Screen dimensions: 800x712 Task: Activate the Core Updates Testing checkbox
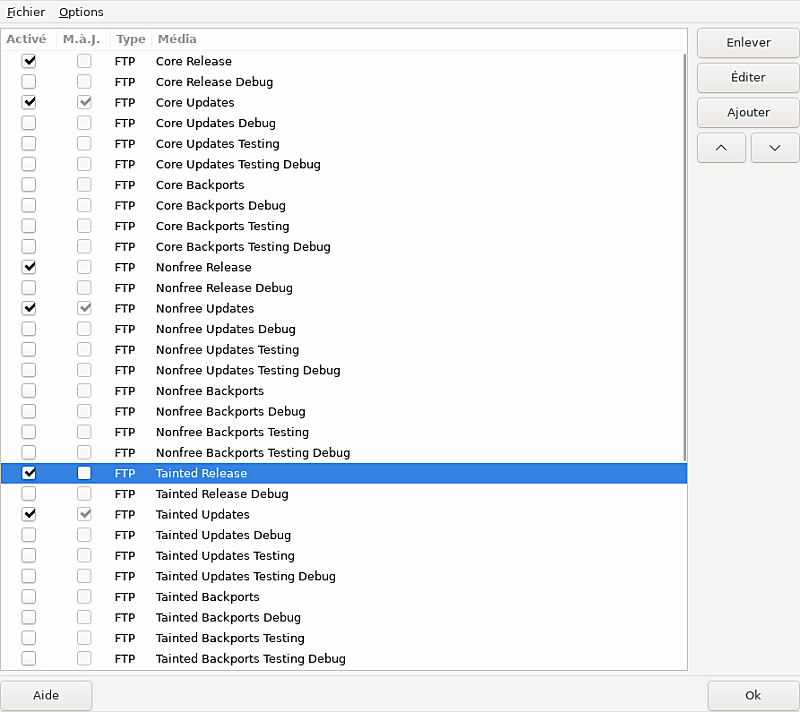[29, 144]
